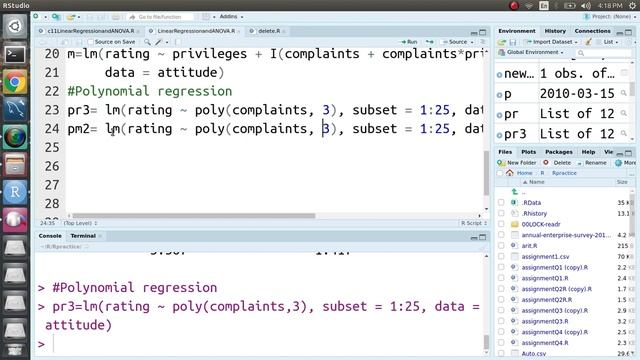This screenshot has height=360, width=640.
Task: Click the wifi network tray icon
Action: click(529, 5)
